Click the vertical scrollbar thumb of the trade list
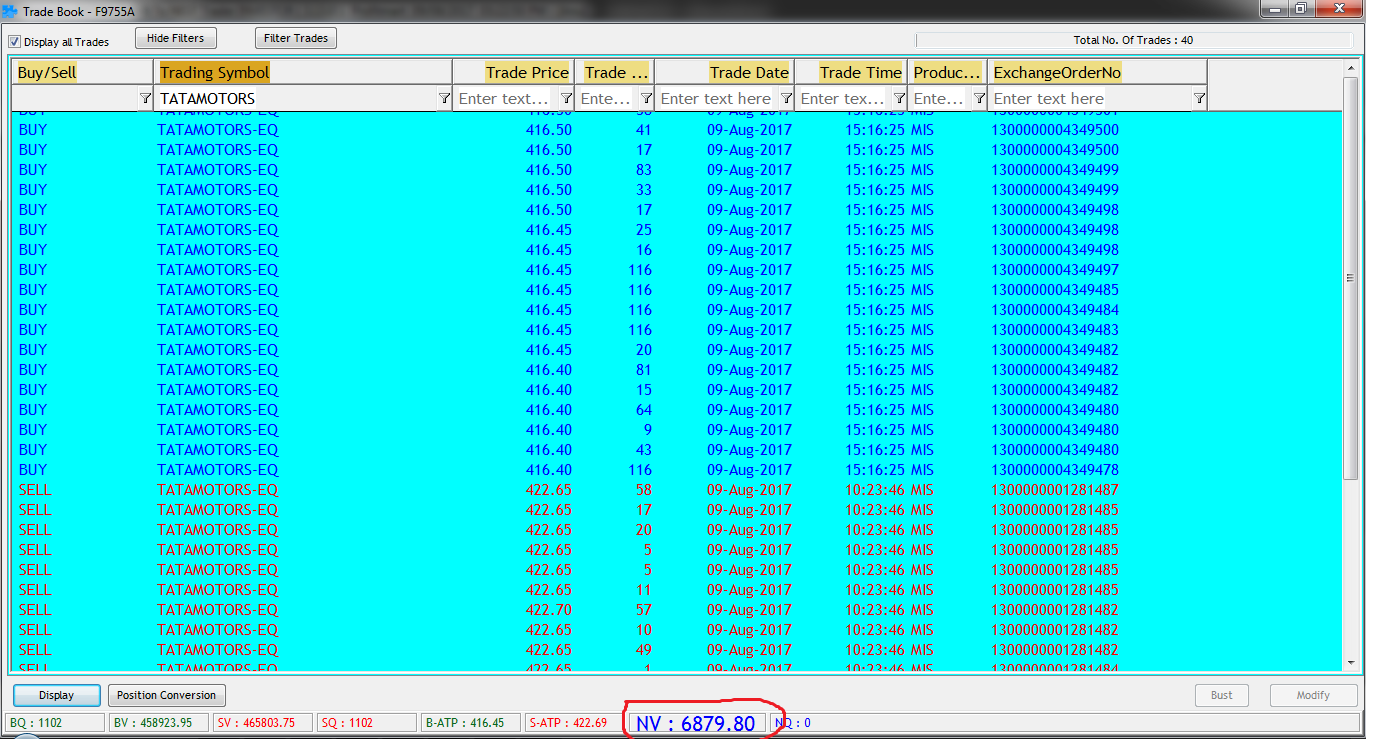The width and height of the screenshot is (1380, 739). click(x=1351, y=278)
